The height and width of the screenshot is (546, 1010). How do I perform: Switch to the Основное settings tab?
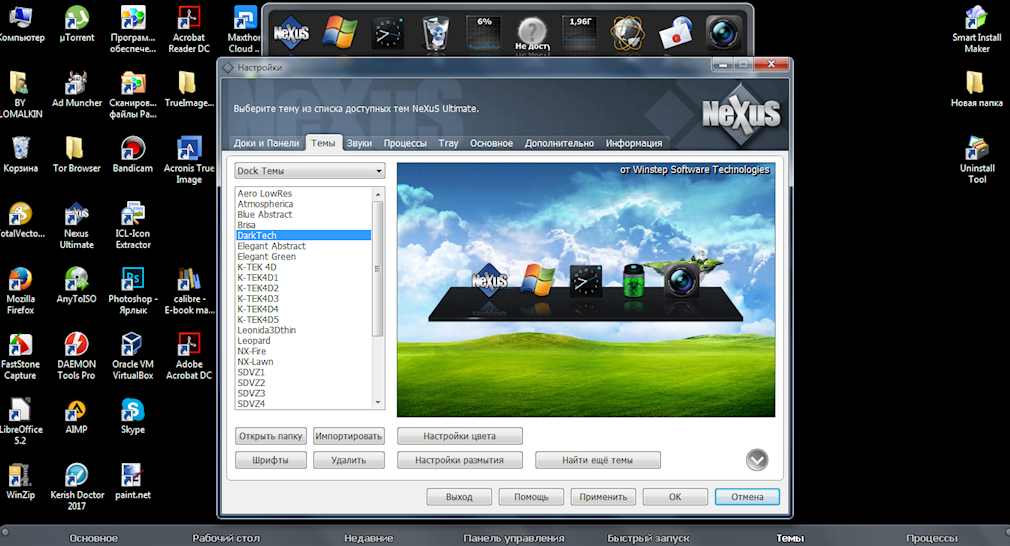coord(491,143)
